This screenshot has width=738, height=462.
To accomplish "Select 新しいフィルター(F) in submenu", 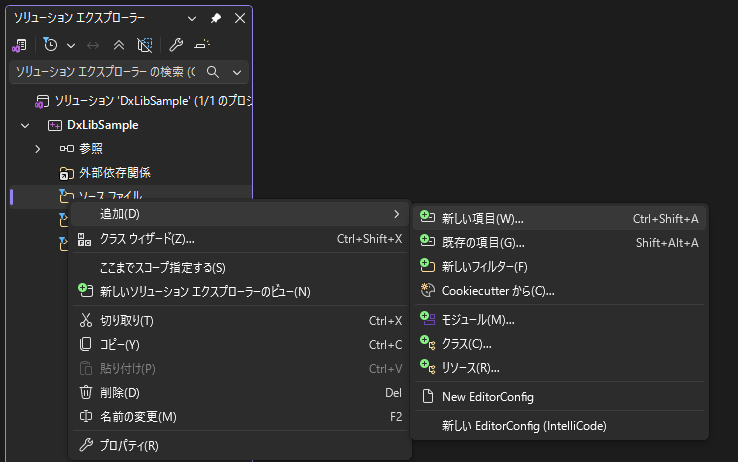I will point(559,267).
